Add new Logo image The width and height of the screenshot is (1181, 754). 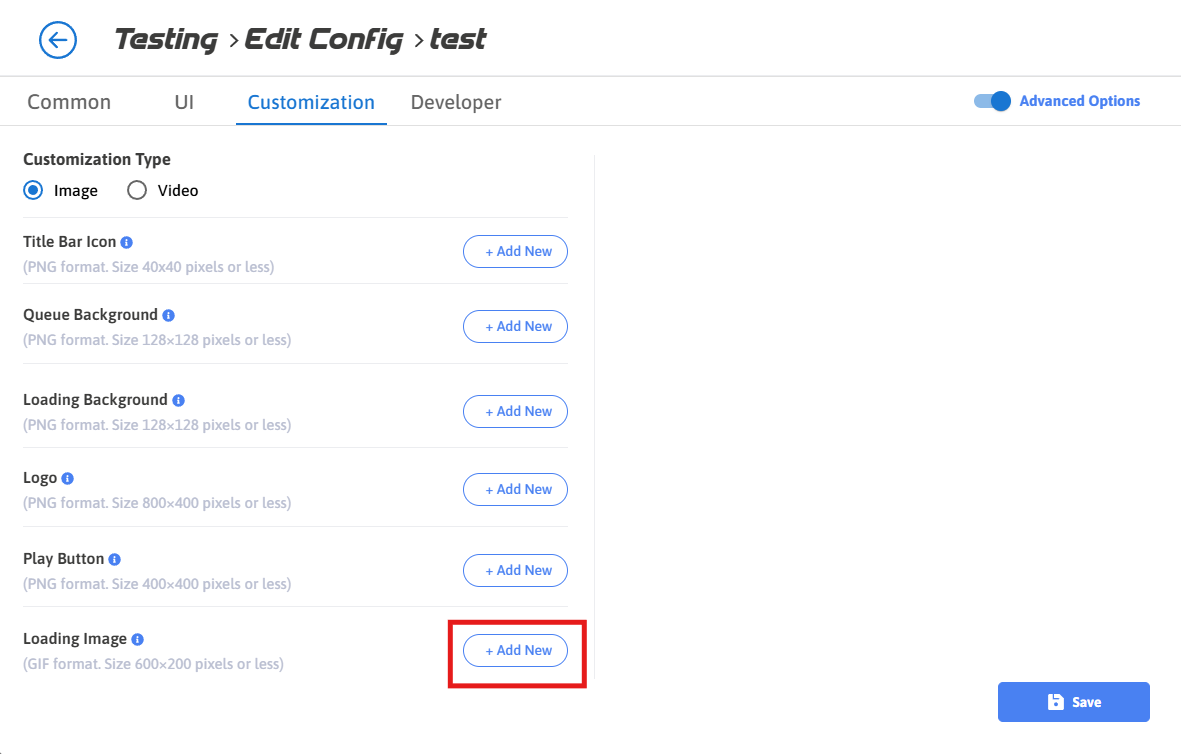click(515, 489)
